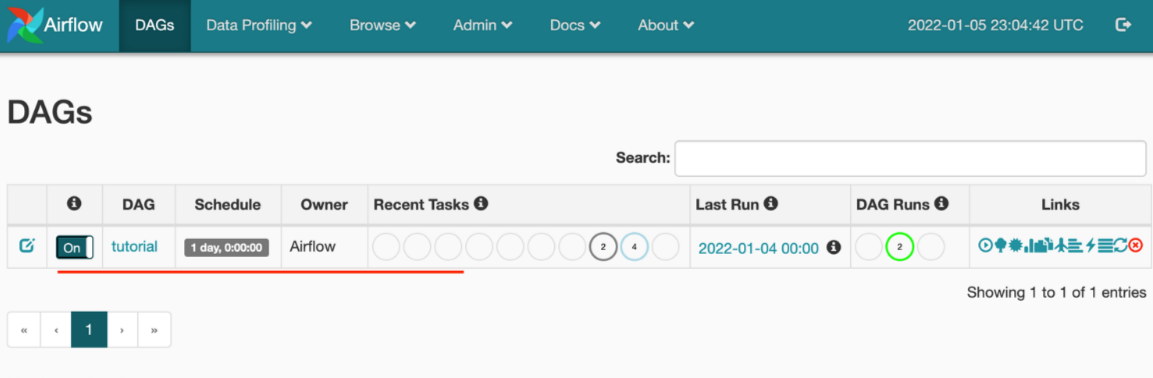1153x378 pixels.
Task: Toggle tutorial DAG On/Off switch
Action: (74, 247)
